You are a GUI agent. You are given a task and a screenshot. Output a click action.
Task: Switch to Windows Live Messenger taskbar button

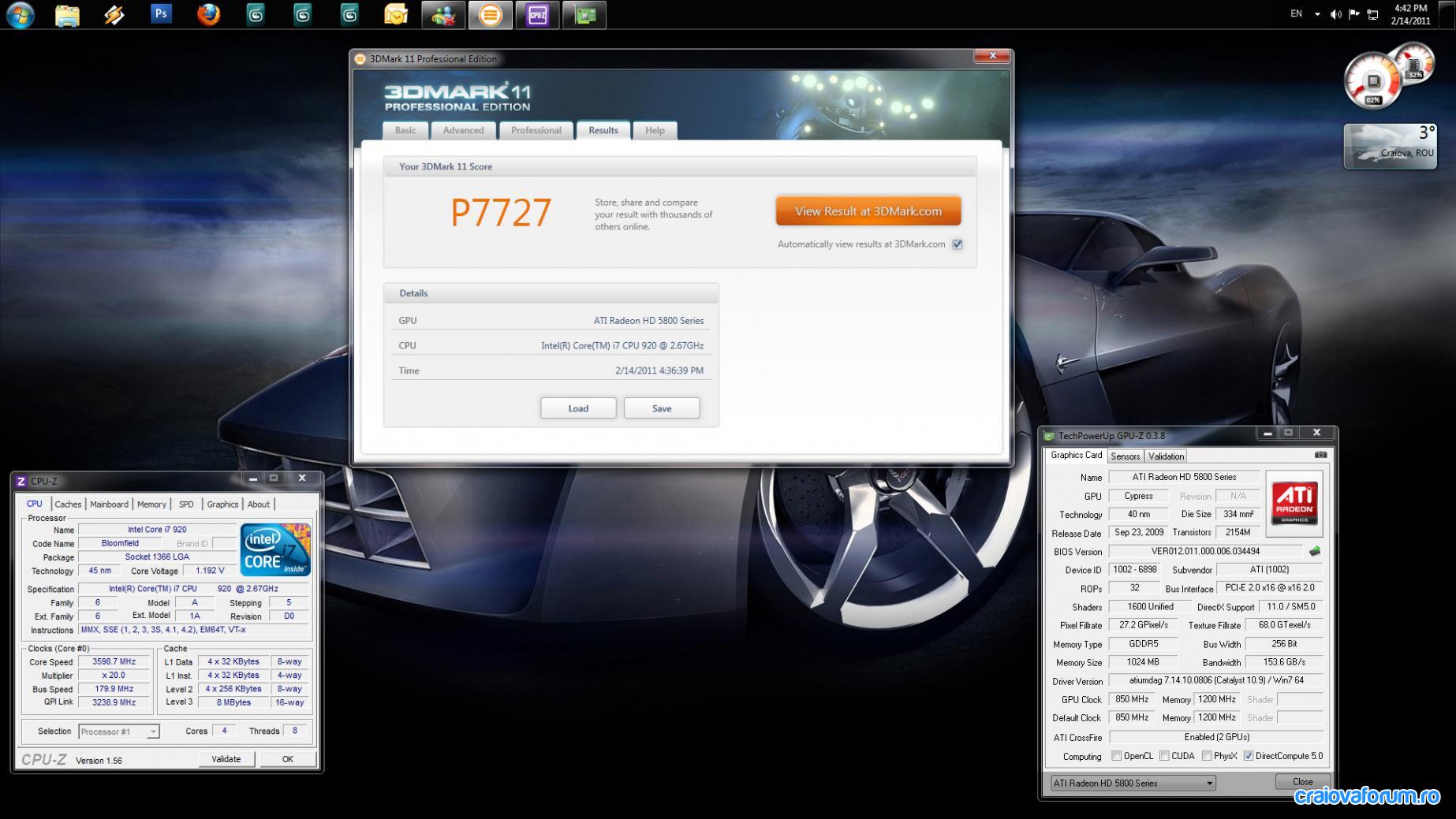pyautogui.click(x=443, y=14)
